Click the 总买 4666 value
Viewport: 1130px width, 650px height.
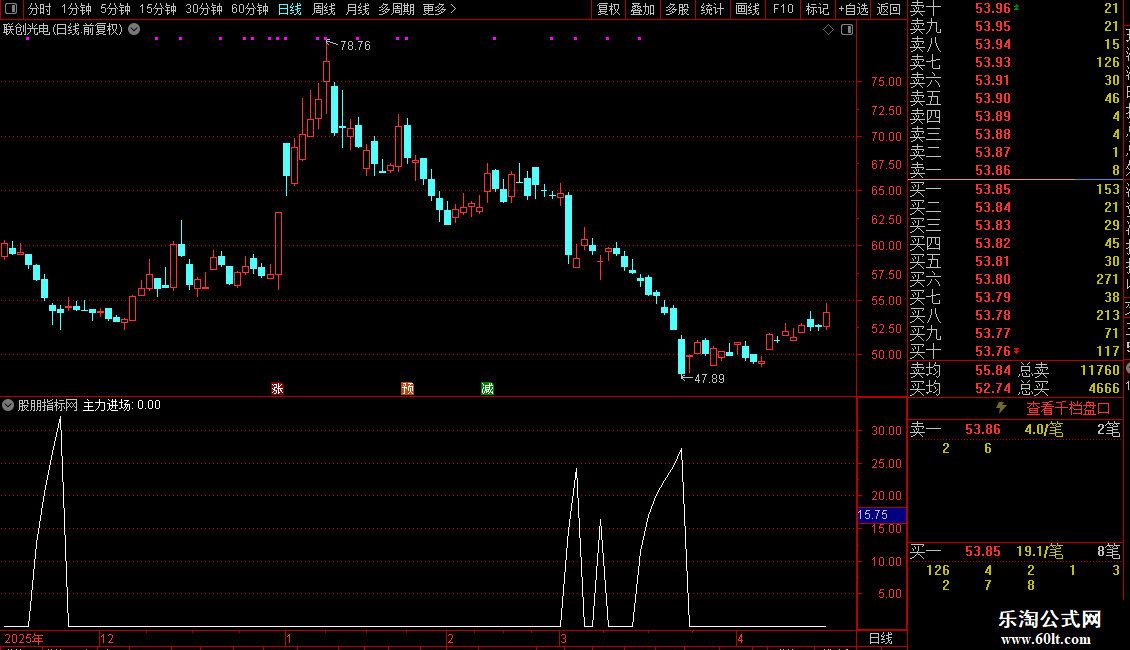[x=1103, y=388]
